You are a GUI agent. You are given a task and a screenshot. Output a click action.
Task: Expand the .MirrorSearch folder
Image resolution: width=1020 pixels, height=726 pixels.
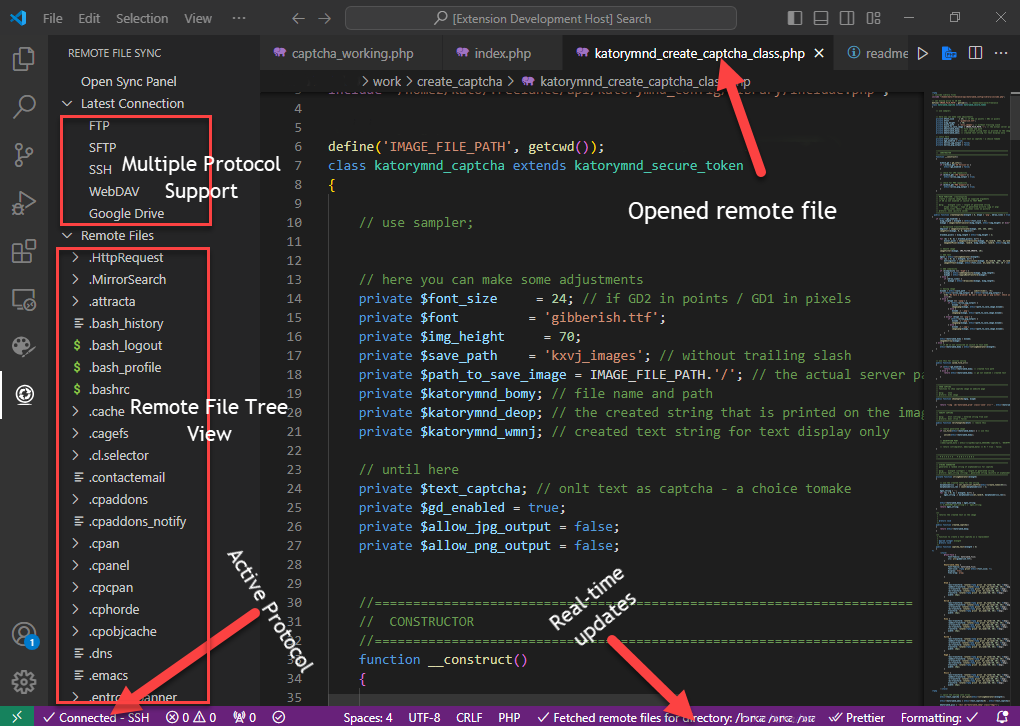click(75, 280)
